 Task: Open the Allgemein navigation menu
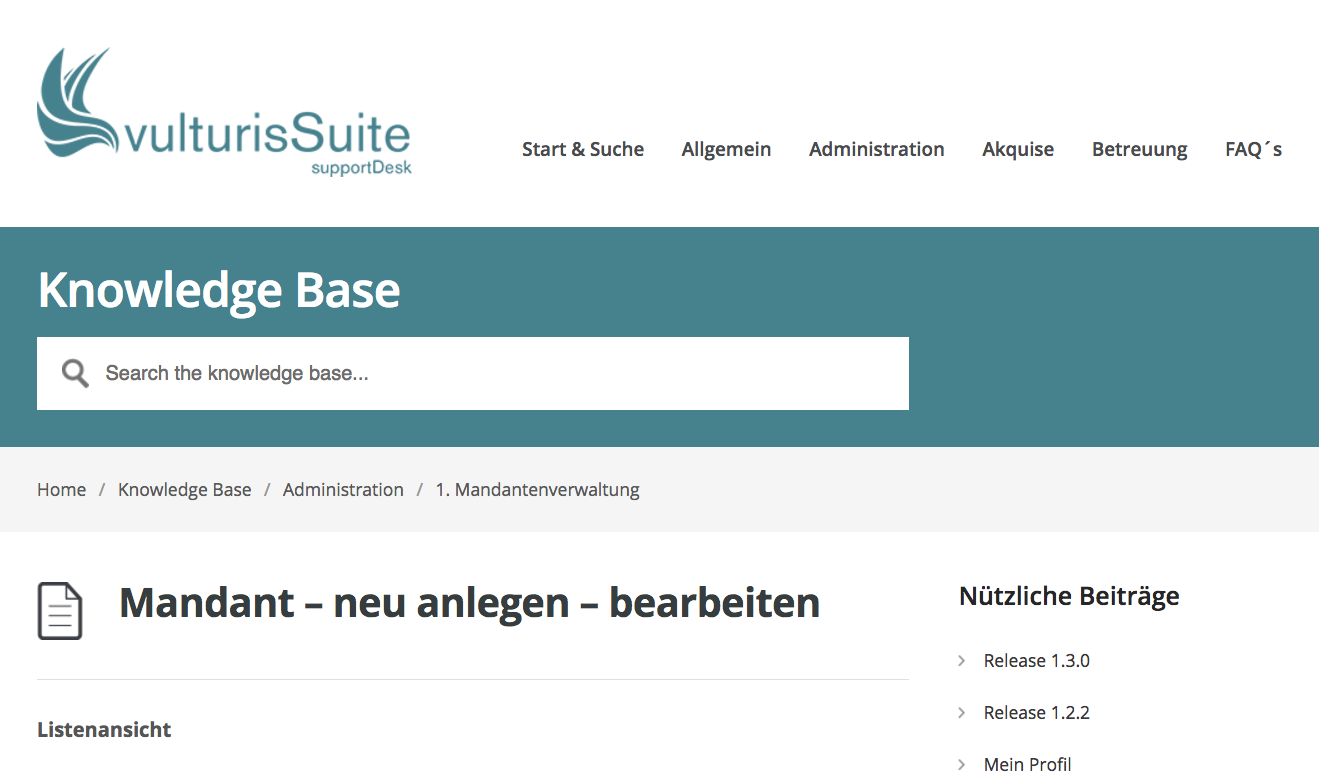pos(726,149)
